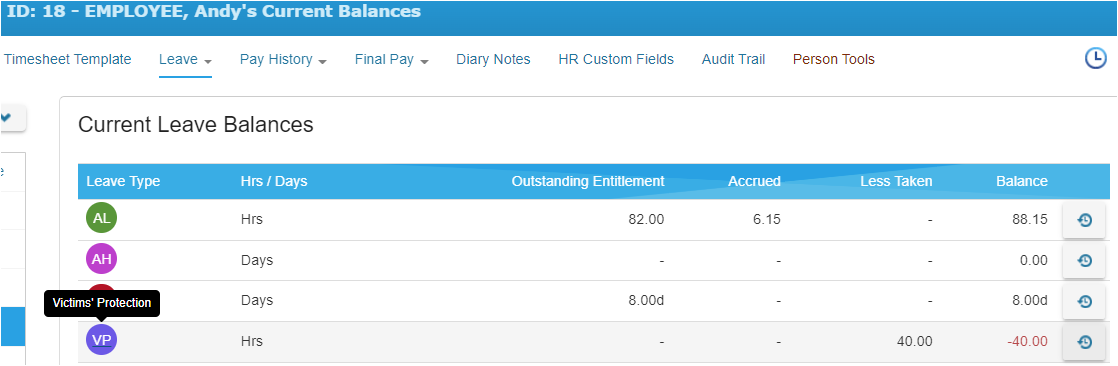This screenshot has width=1118, height=366.
Task: Open the Person Tools link
Action: click(x=834, y=60)
